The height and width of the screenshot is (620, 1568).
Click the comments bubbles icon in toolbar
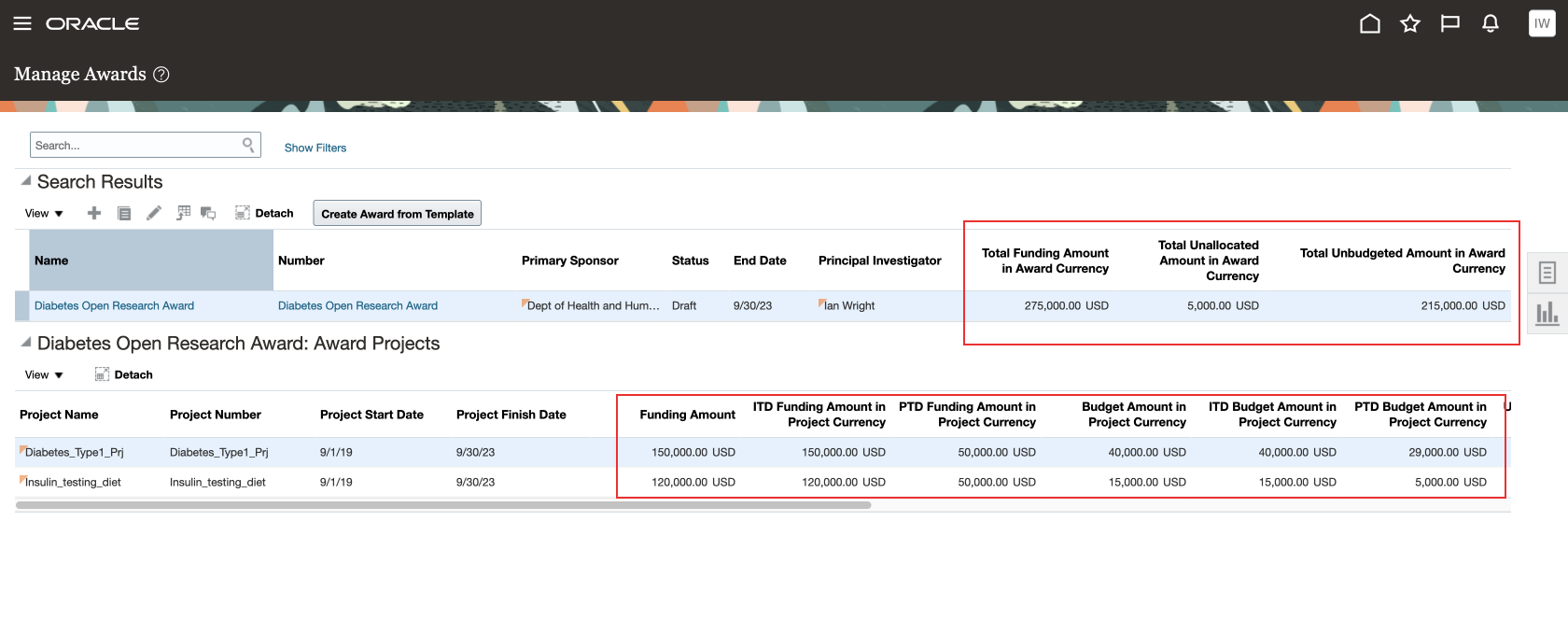[x=208, y=214]
